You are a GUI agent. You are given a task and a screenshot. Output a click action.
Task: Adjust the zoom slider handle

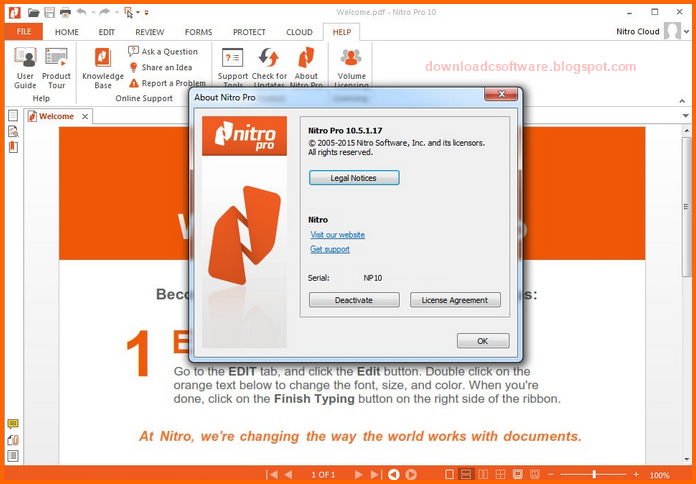click(x=594, y=474)
